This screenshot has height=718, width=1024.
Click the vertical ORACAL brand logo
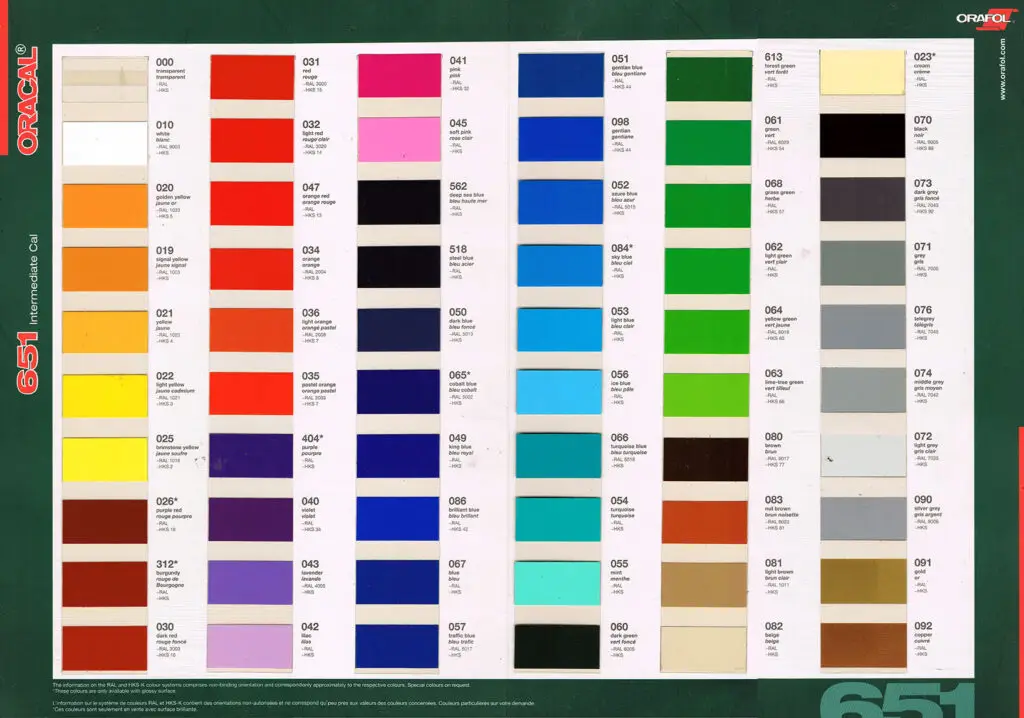pyautogui.click(x=28, y=100)
